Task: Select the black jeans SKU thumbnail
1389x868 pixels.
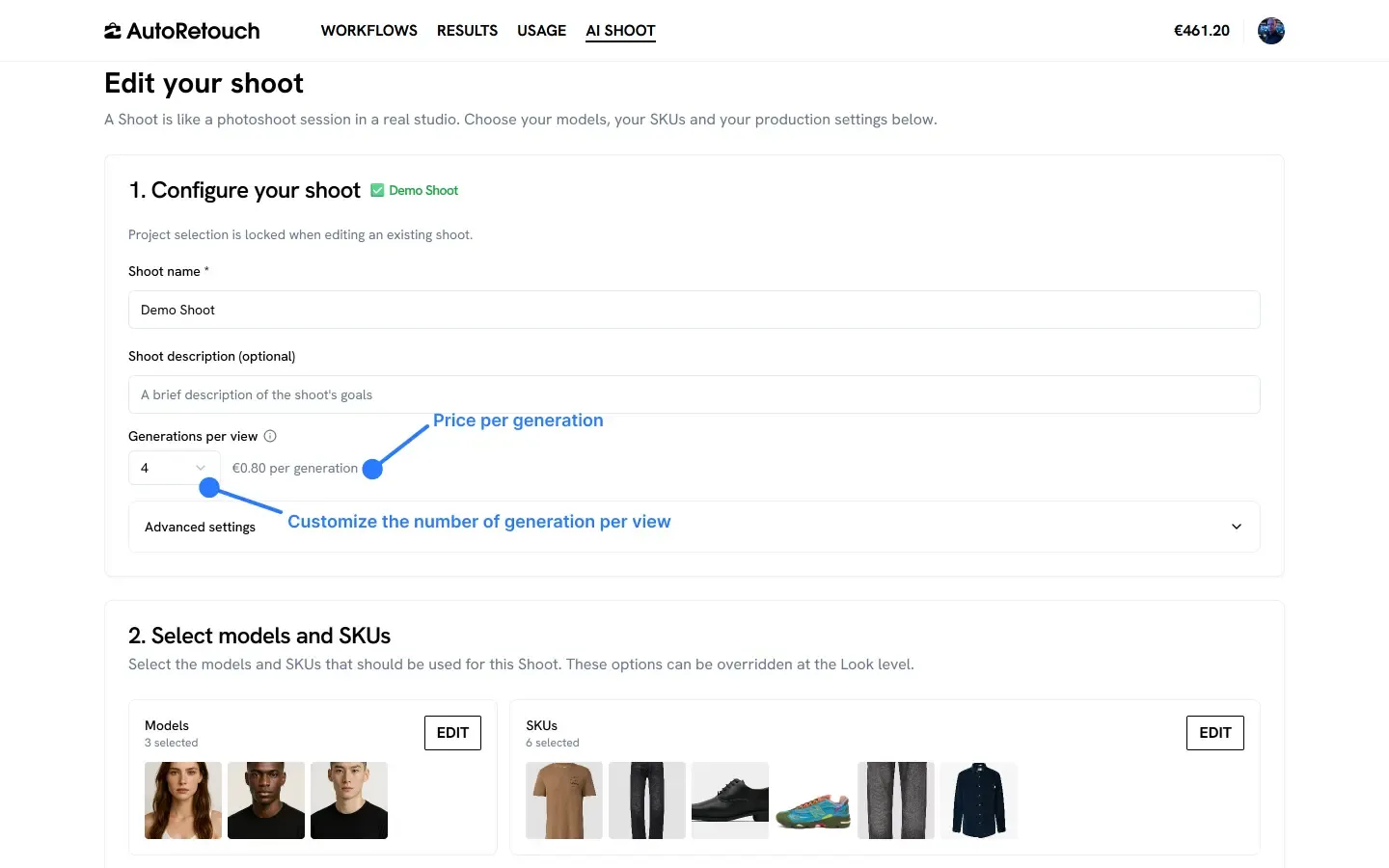Action: click(647, 800)
